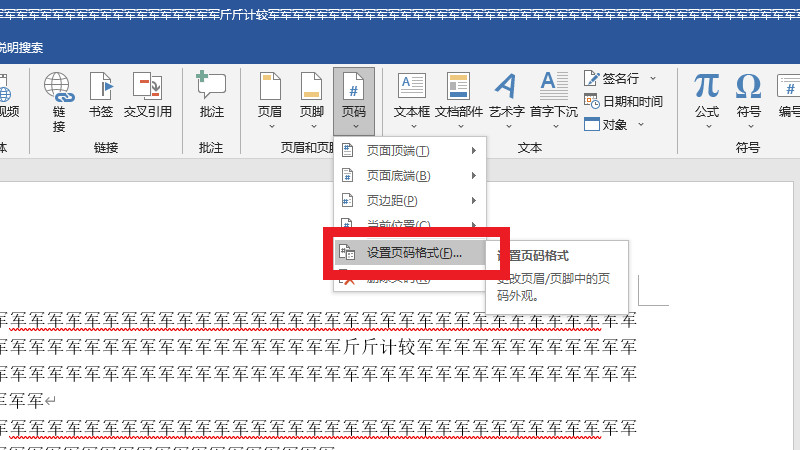This screenshot has height=450, width=800.
Task: Insert WordArt (艺术字)
Action: pos(507,101)
